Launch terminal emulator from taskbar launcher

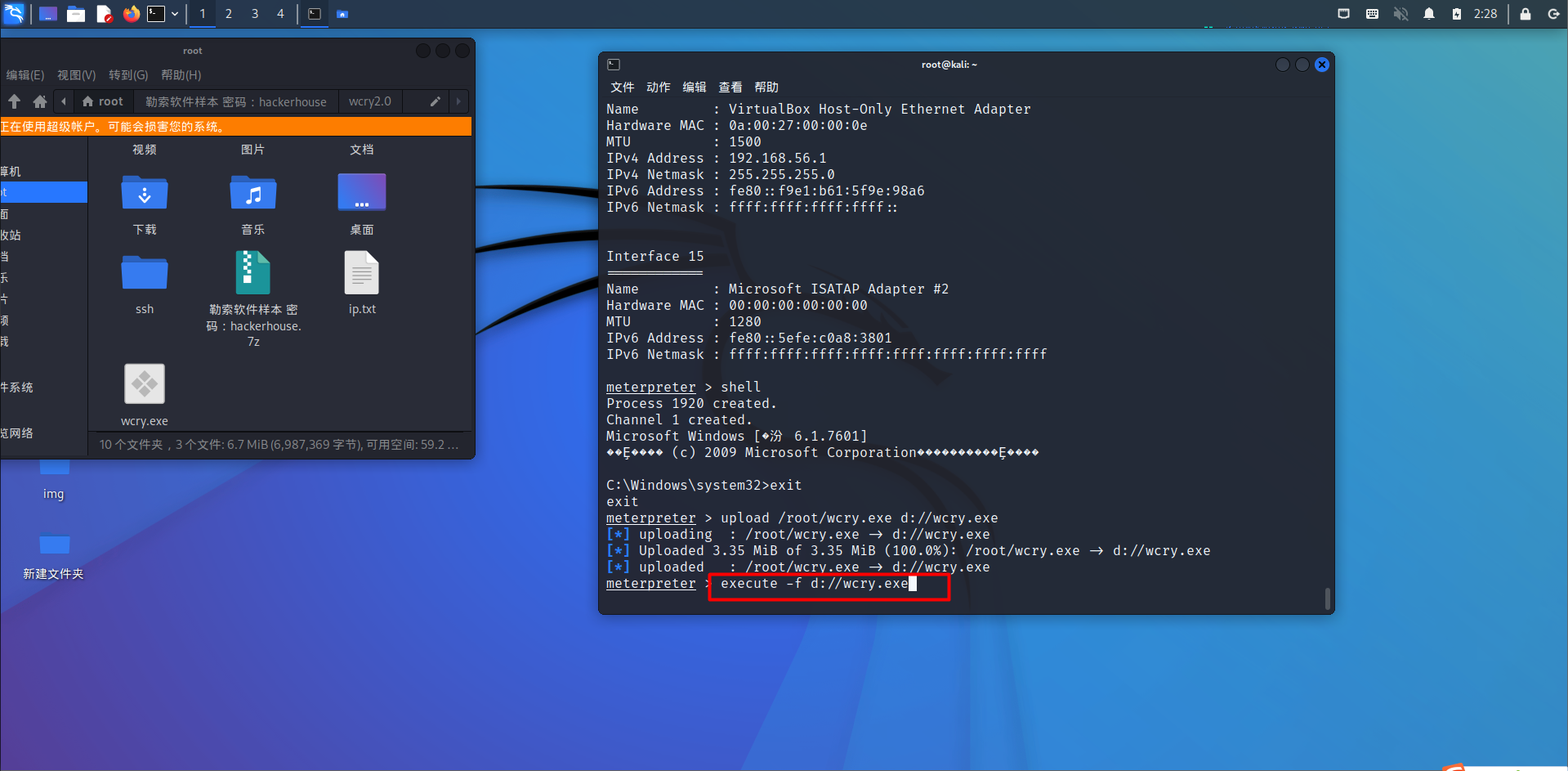point(156,14)
